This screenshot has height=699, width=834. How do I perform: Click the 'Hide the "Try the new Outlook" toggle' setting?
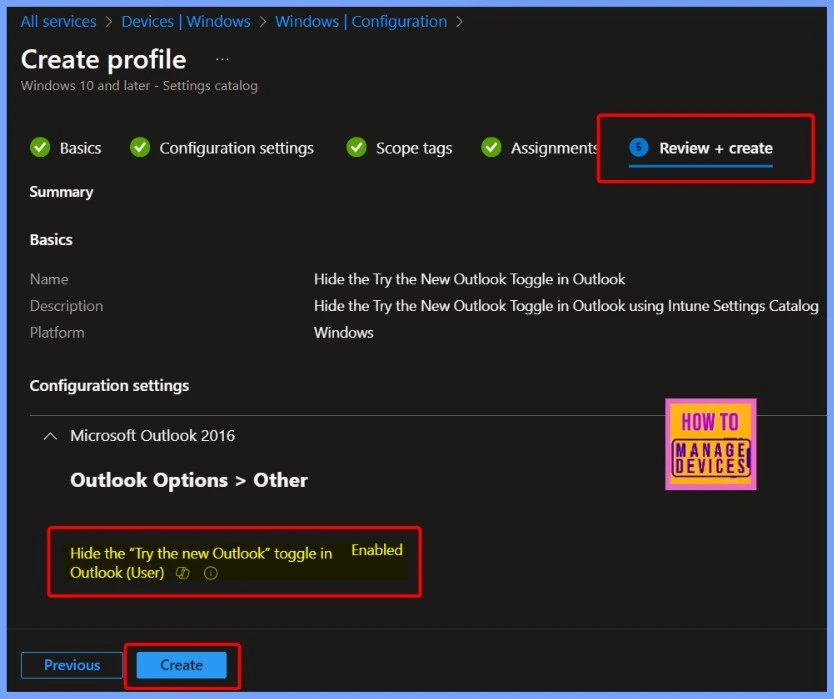pos(201,563)
